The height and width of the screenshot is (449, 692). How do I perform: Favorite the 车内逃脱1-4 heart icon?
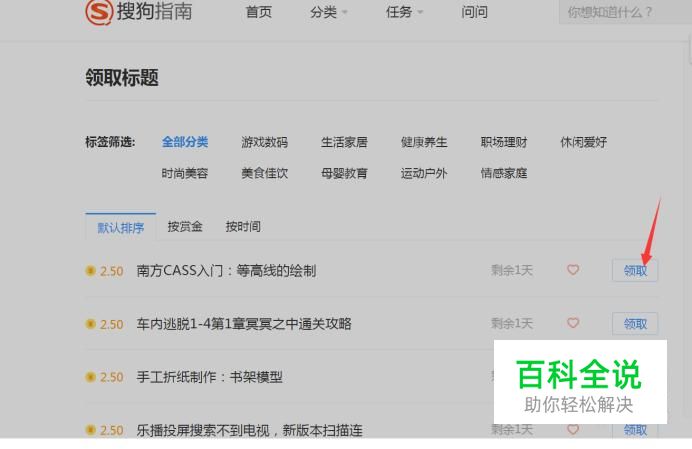573,323
